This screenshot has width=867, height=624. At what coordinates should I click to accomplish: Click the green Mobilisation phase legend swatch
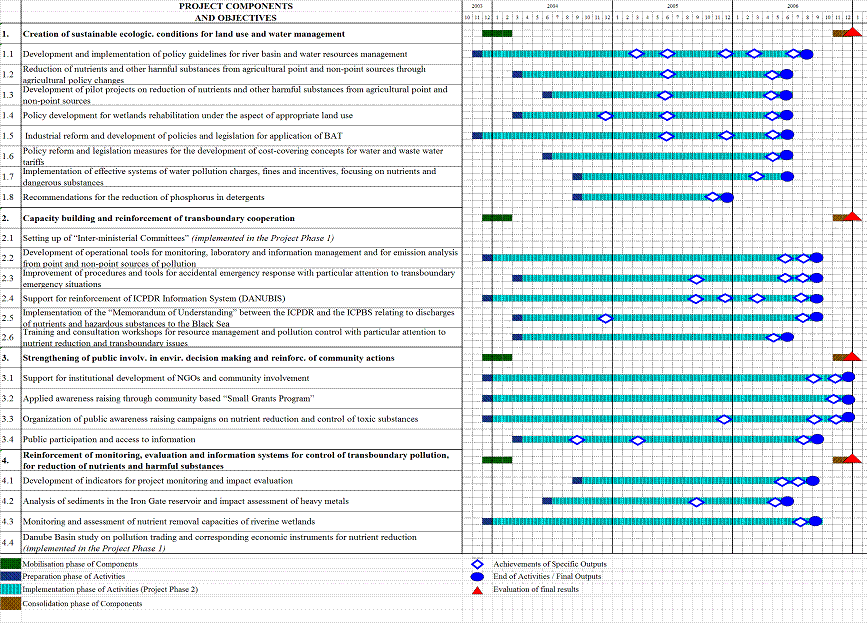point(11,564)
